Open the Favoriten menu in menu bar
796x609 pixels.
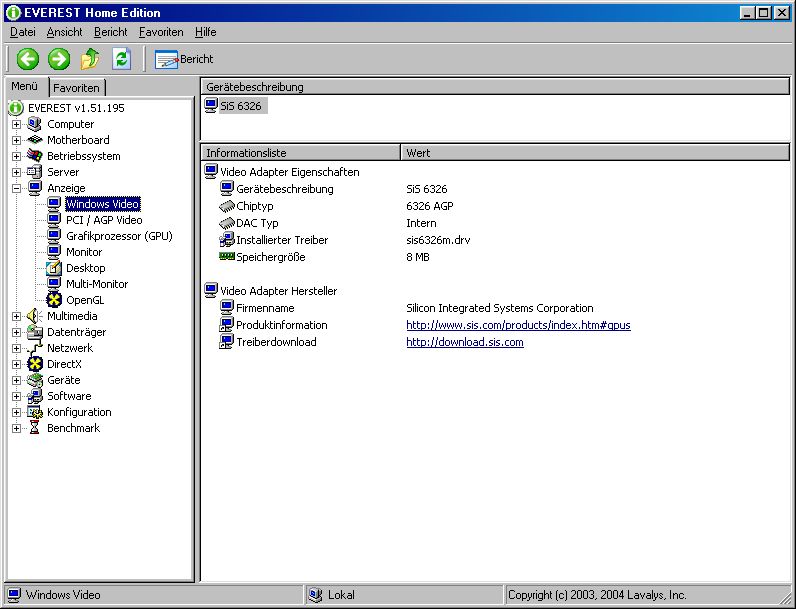point(161,32)
